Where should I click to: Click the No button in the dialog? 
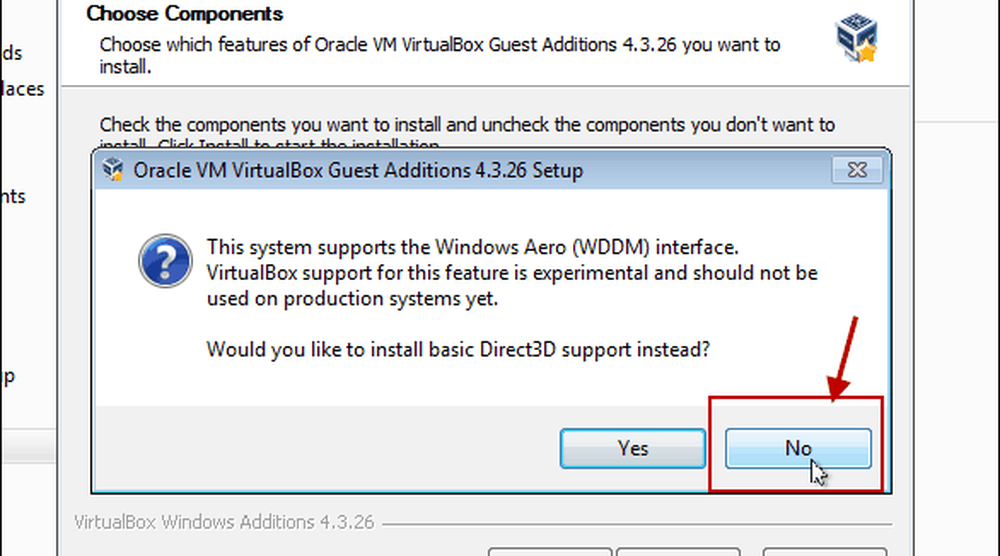(x=798, y=448)
